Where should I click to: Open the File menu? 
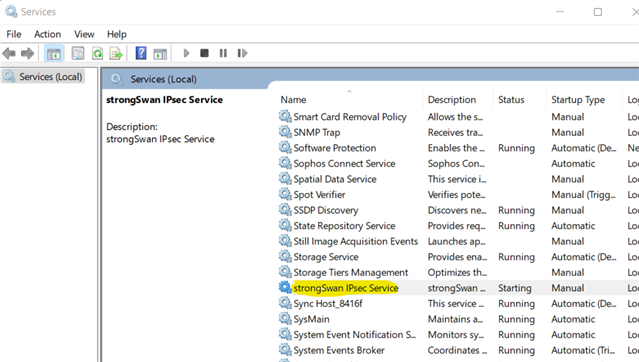point(14,34)
